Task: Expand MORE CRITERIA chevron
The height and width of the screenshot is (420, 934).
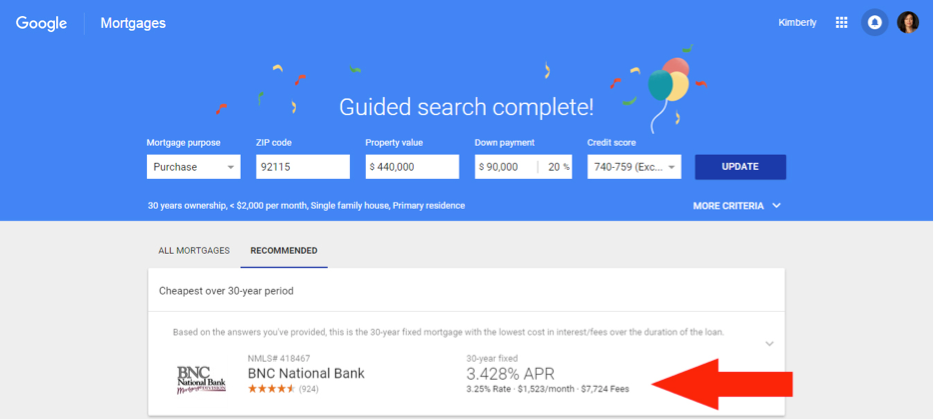Action: click(x=776, y=206)
